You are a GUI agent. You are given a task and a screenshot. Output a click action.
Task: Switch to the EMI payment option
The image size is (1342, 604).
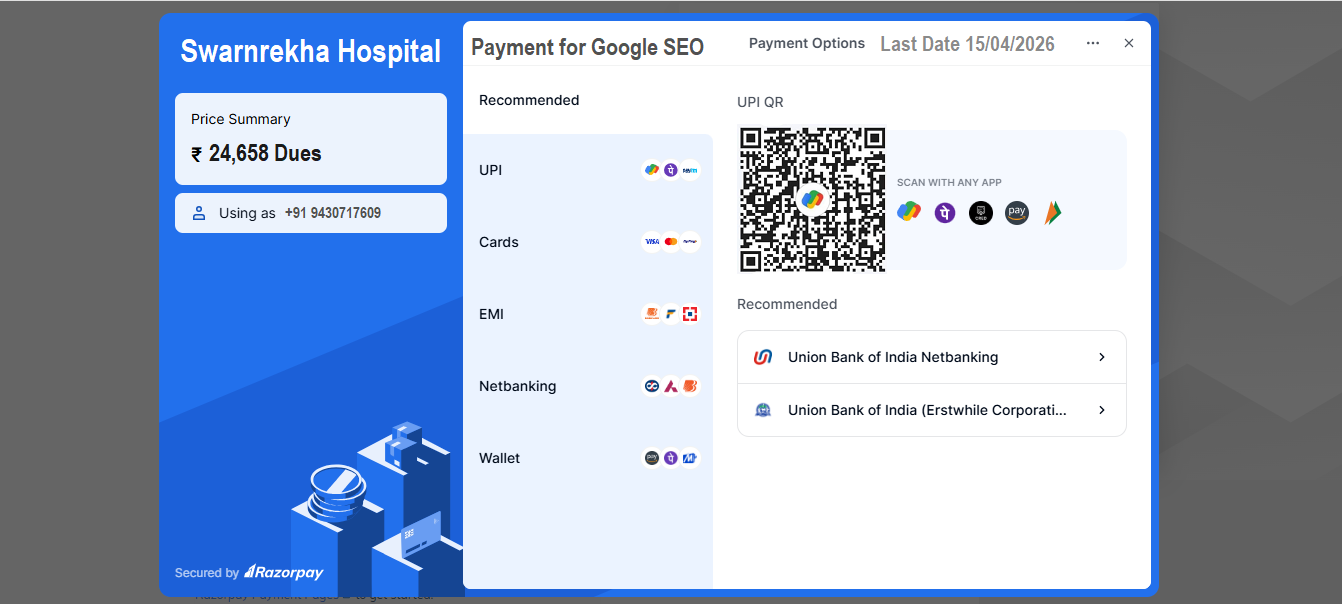click(491, 314)
